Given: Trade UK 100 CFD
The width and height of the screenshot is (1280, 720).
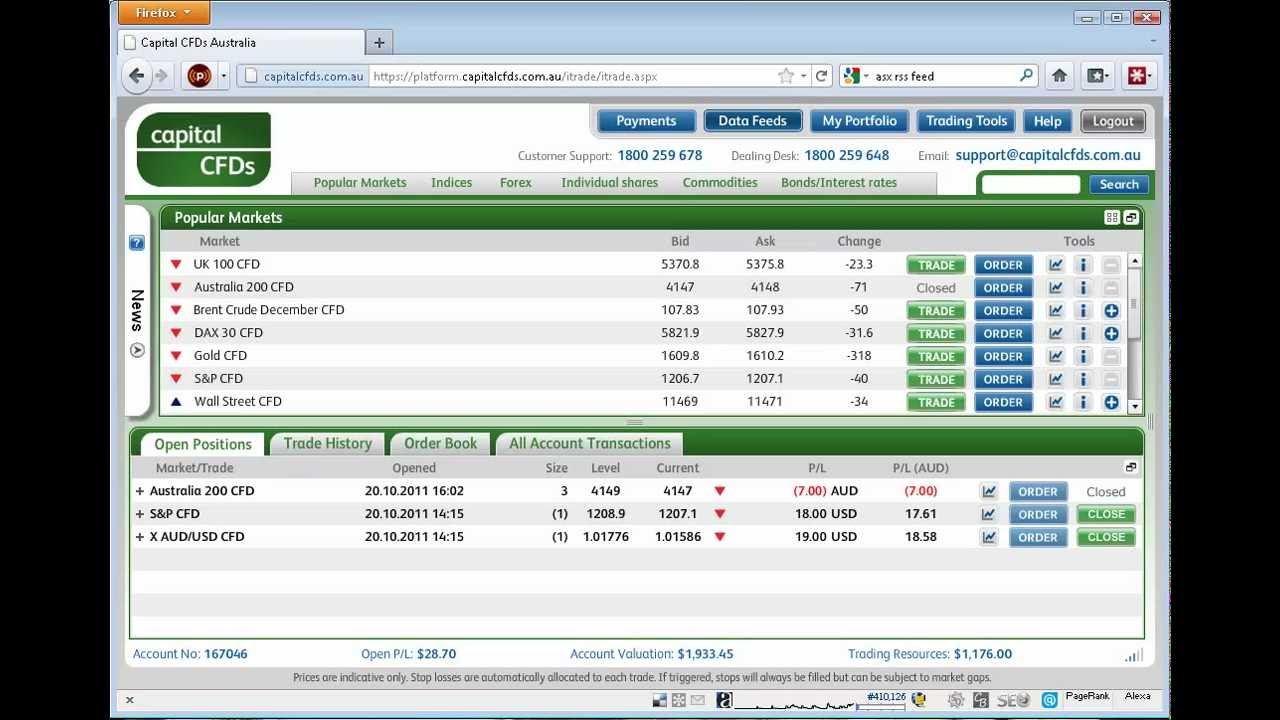Looking at the screenshot, I should click(936, 265).
